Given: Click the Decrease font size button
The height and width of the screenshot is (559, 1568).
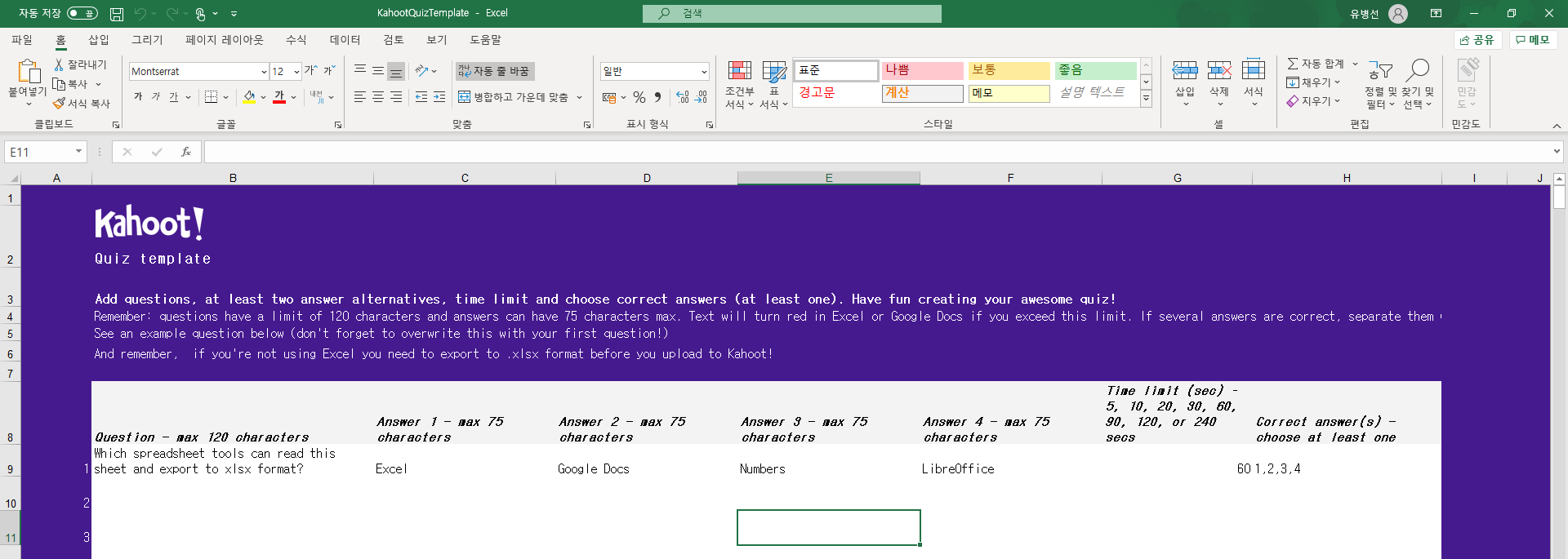Looking at the screenshot, I should click(328, 71).
